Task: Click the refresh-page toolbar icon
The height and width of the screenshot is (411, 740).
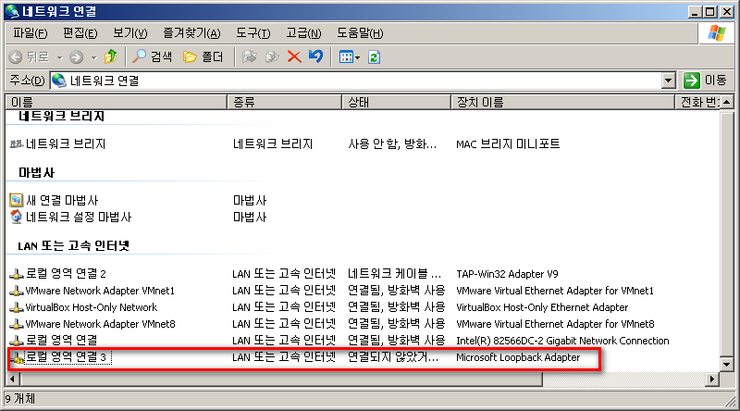Action: 374,57
